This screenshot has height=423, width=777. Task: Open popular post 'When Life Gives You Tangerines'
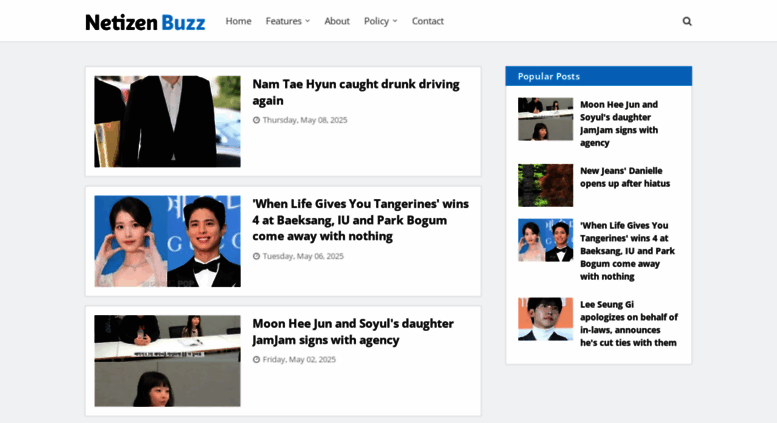point(627,251)
